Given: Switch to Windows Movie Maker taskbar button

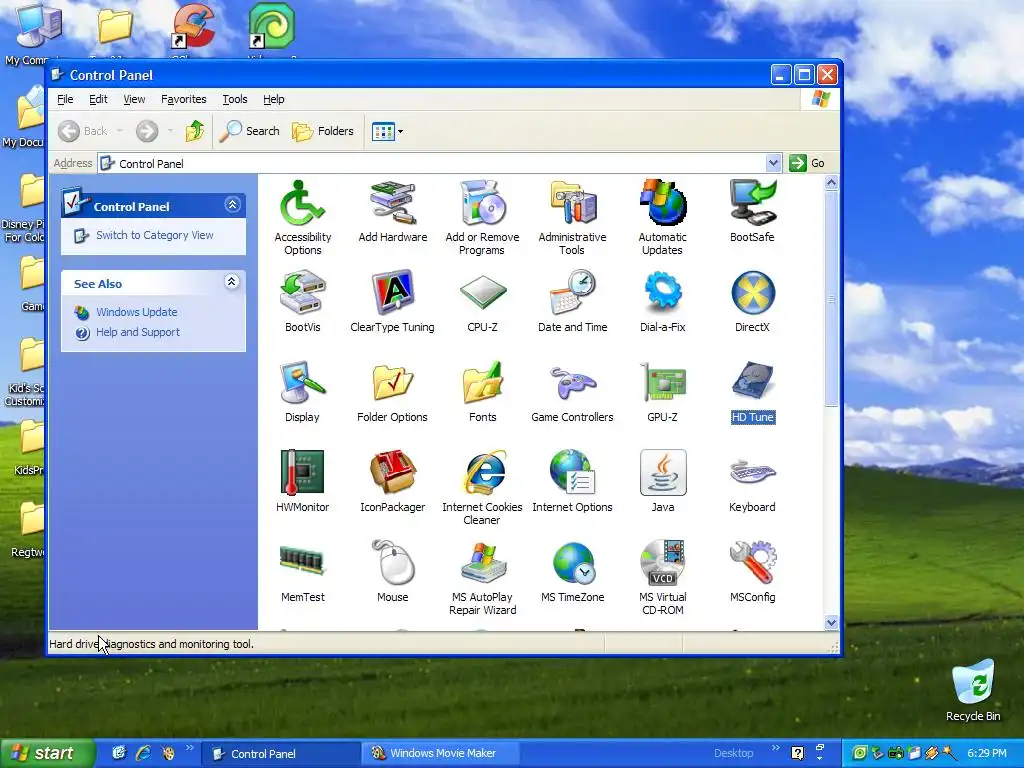Looking at the screenshot, I should (x=441, y=753).
